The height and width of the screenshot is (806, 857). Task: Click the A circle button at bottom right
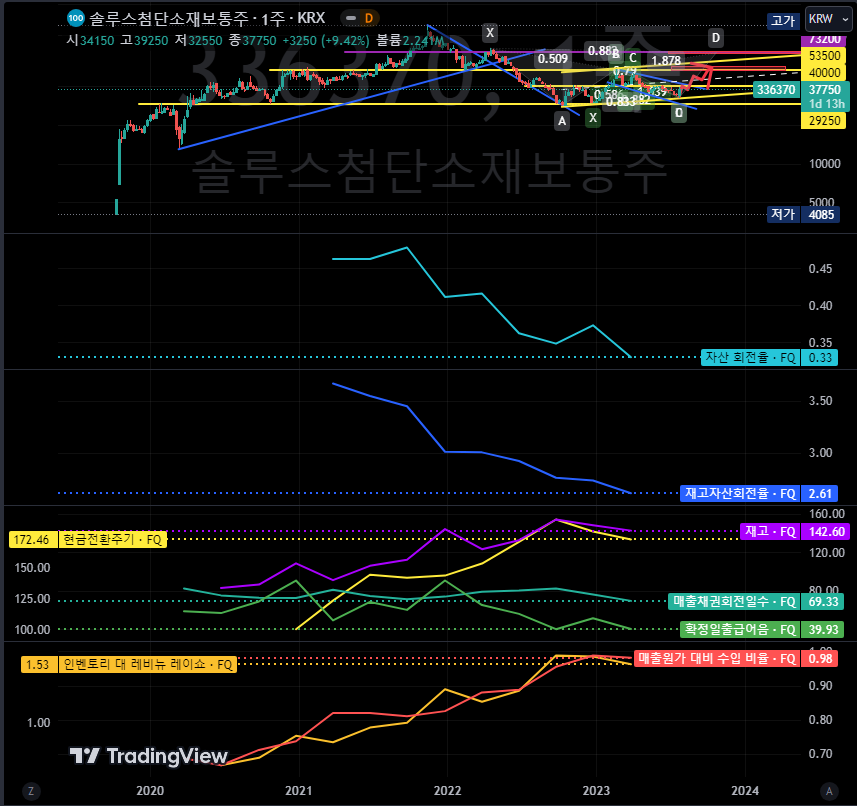[831, 791]
